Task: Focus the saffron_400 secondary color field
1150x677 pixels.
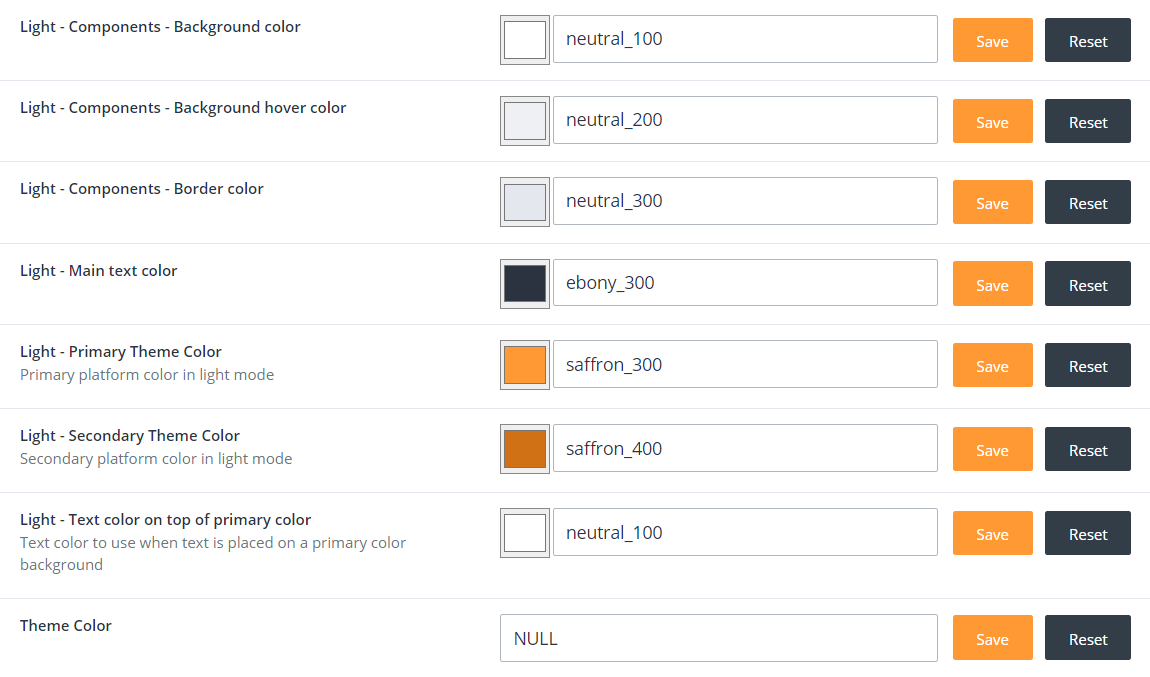Action: [745, 448]
